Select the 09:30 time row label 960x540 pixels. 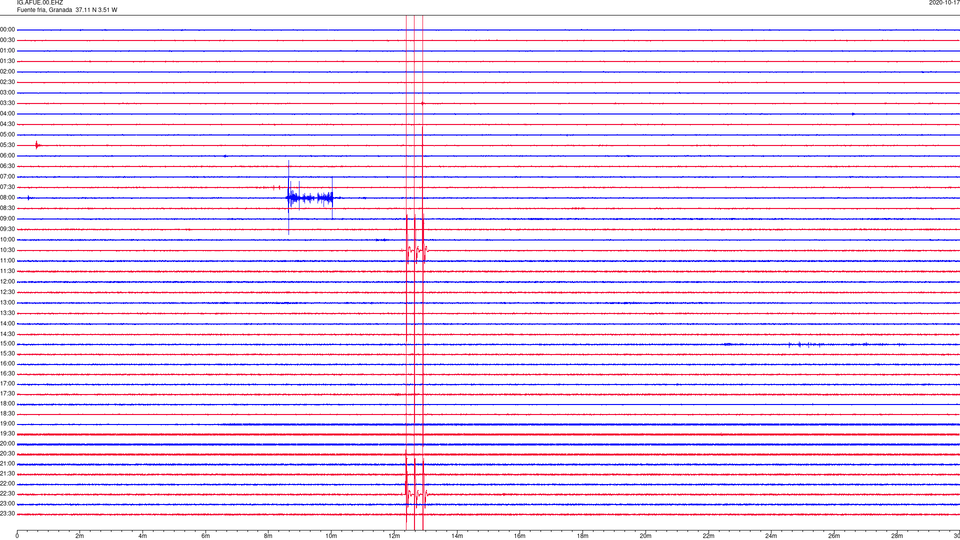pyautogui.click(x=7, y=229)
